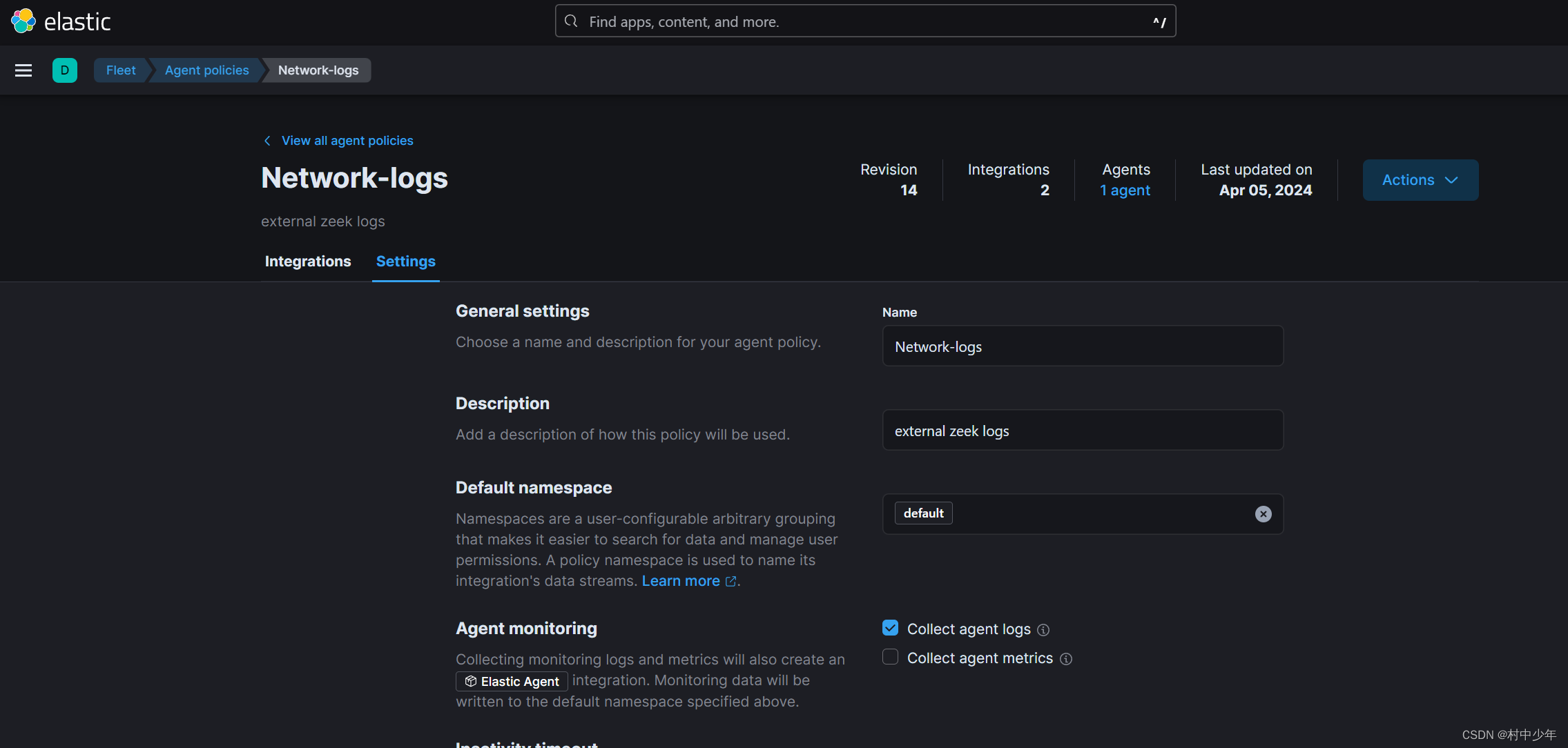1568x748 pixels.
Task: Click View all agent policies link
Action: [x=347, y=141]
